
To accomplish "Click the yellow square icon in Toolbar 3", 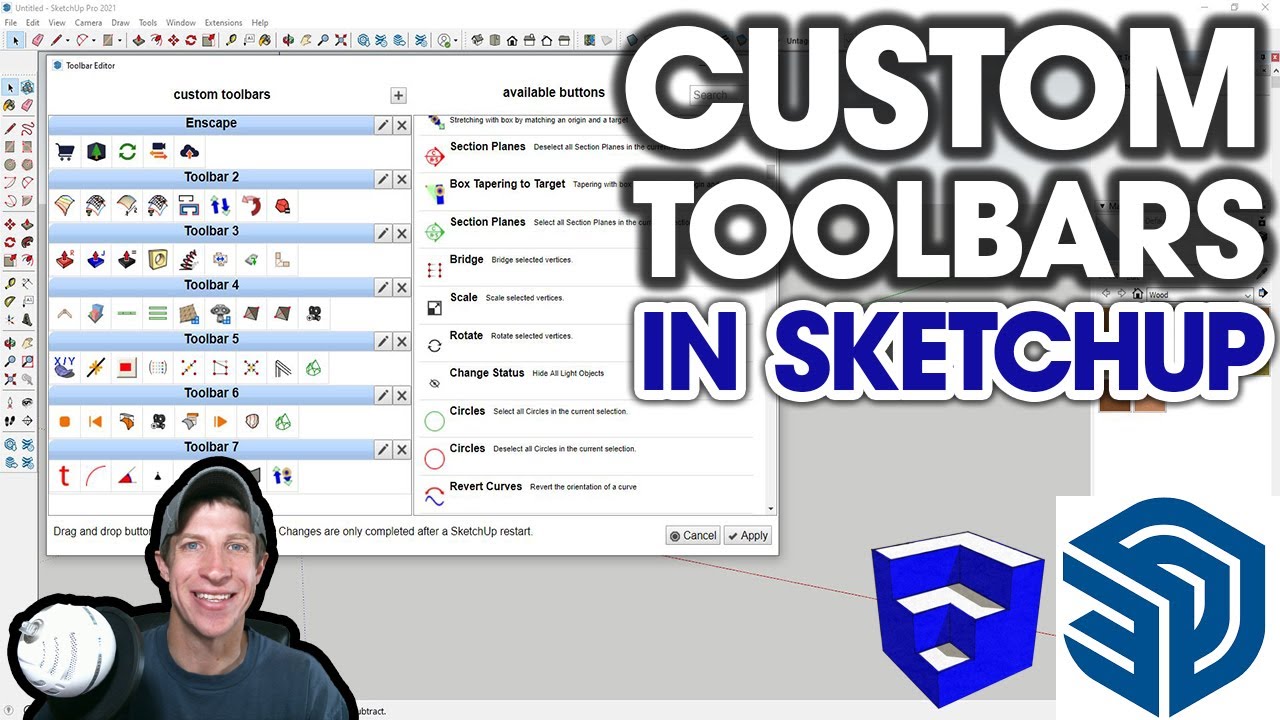I will coord(158,260).
